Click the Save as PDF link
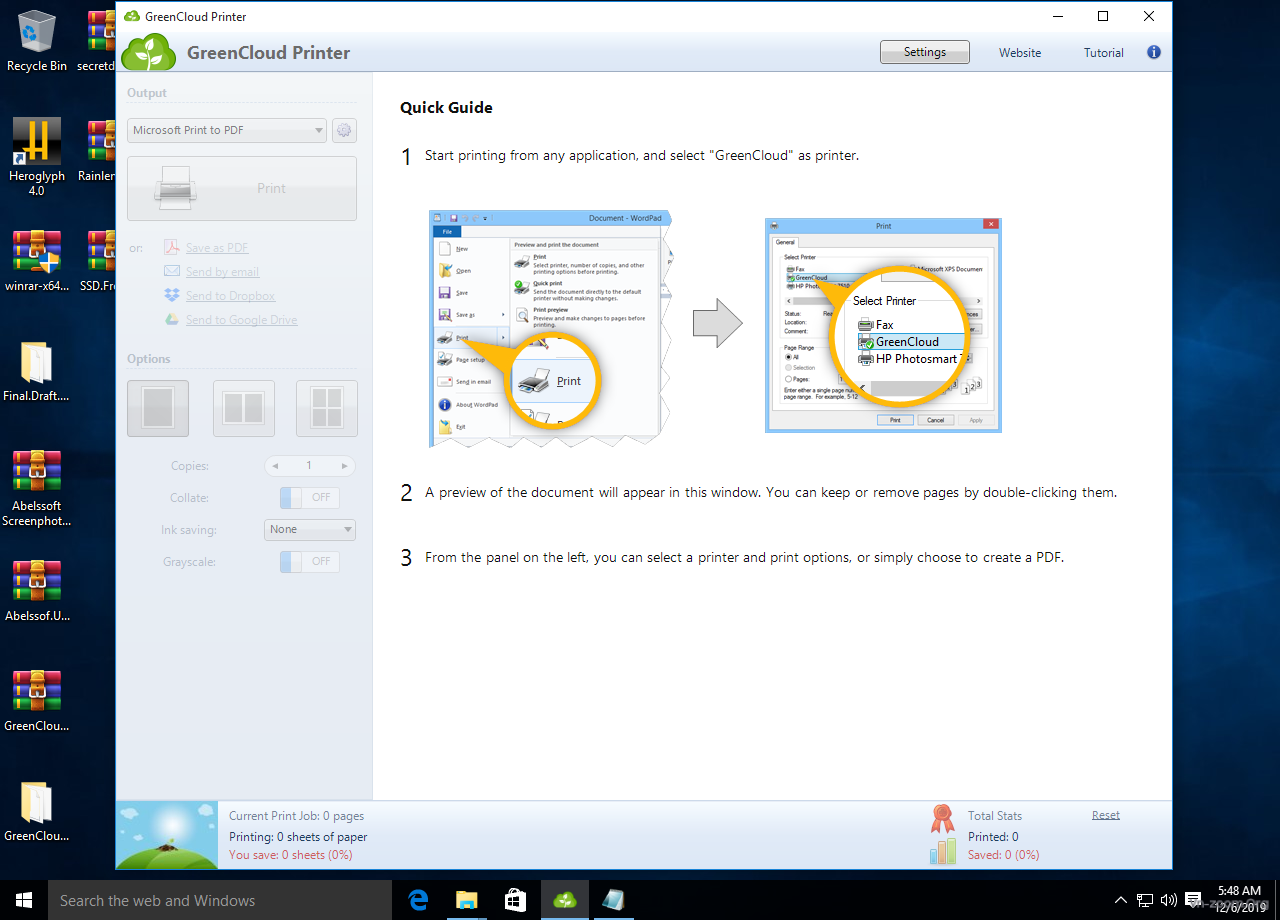 pyautogui.click(x=217, y=248)
